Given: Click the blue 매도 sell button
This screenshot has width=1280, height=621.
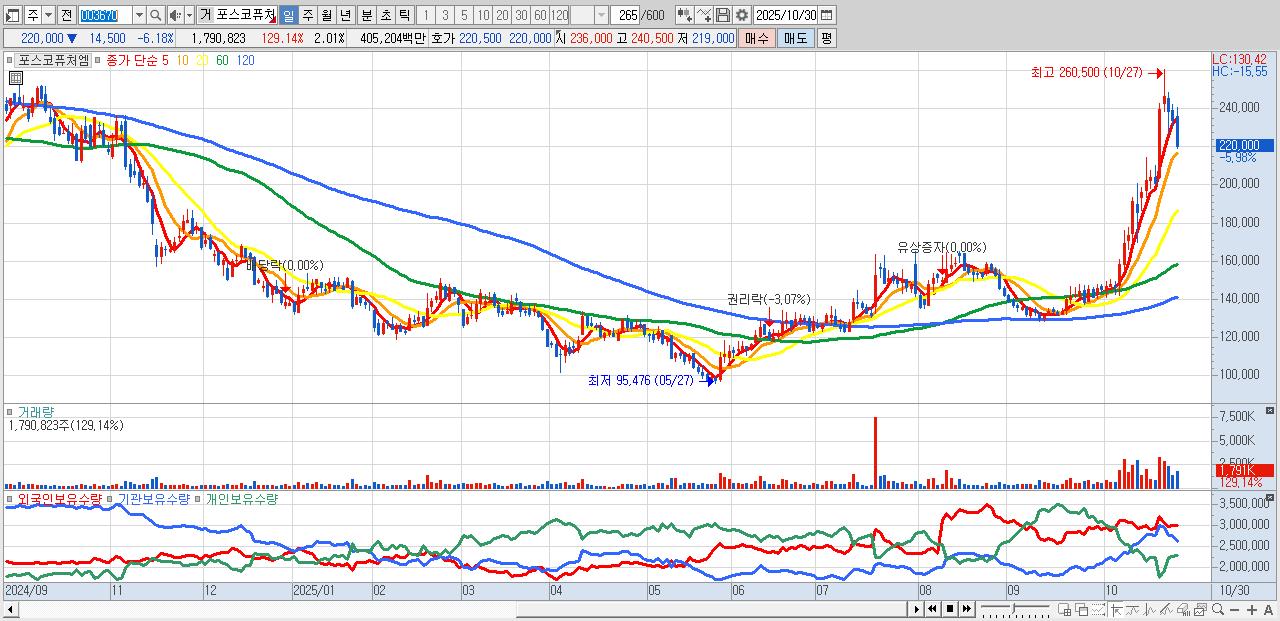Looking at the screenshot, I should (x=796, y=38).
